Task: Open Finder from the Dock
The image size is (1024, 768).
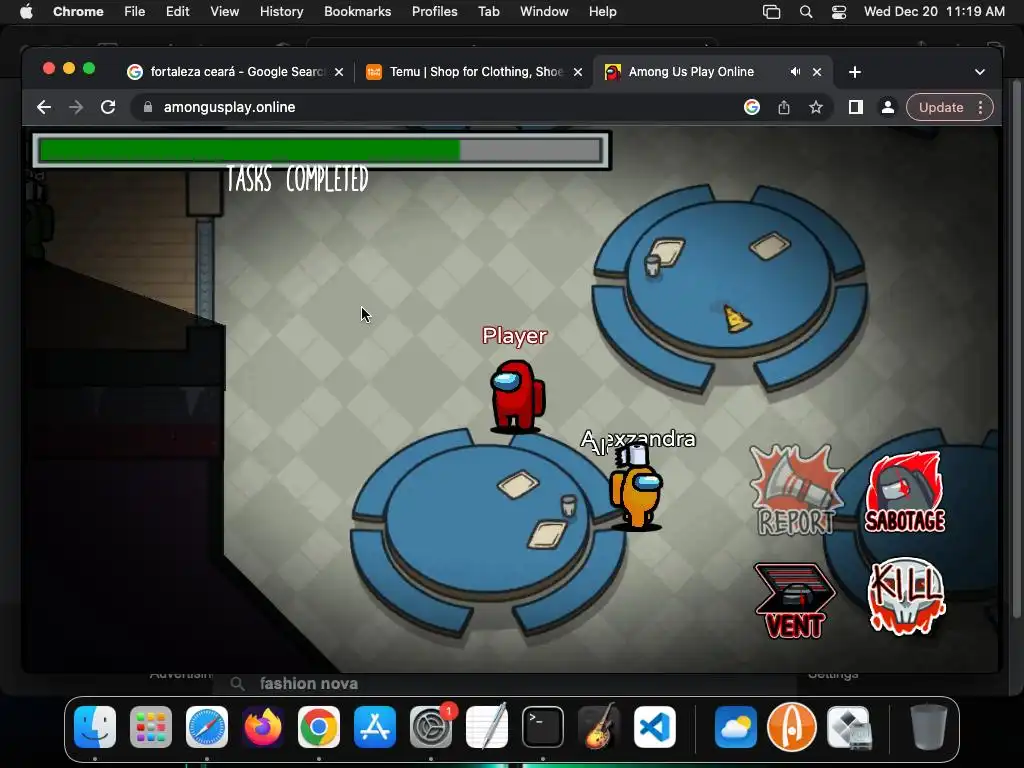Action: 95,726
